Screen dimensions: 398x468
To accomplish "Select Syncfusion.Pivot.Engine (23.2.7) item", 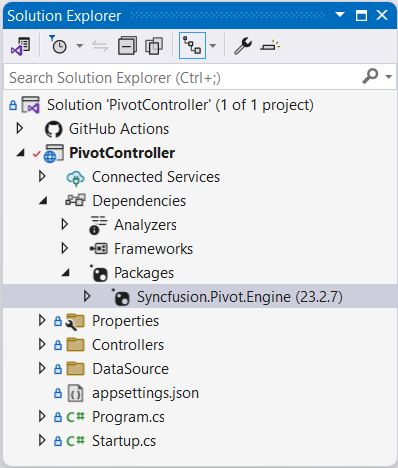I will click(x=240, y=297).
